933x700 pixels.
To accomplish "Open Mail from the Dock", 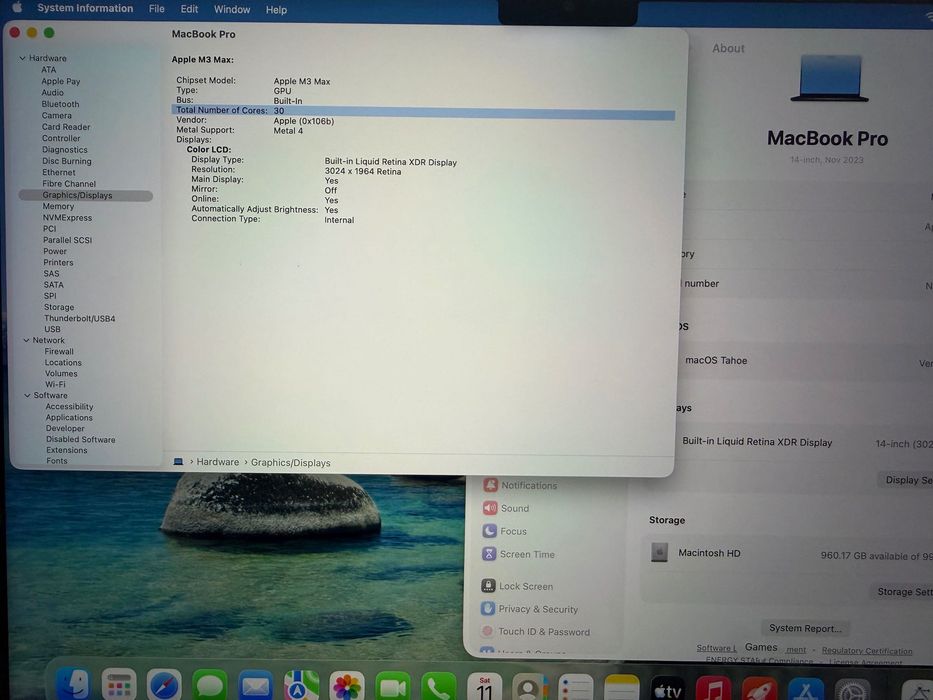I will click(x=255, y=687).
